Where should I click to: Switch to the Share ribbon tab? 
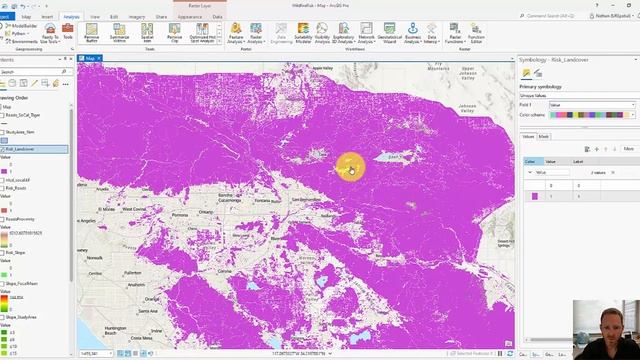click(x=161, y=17)
